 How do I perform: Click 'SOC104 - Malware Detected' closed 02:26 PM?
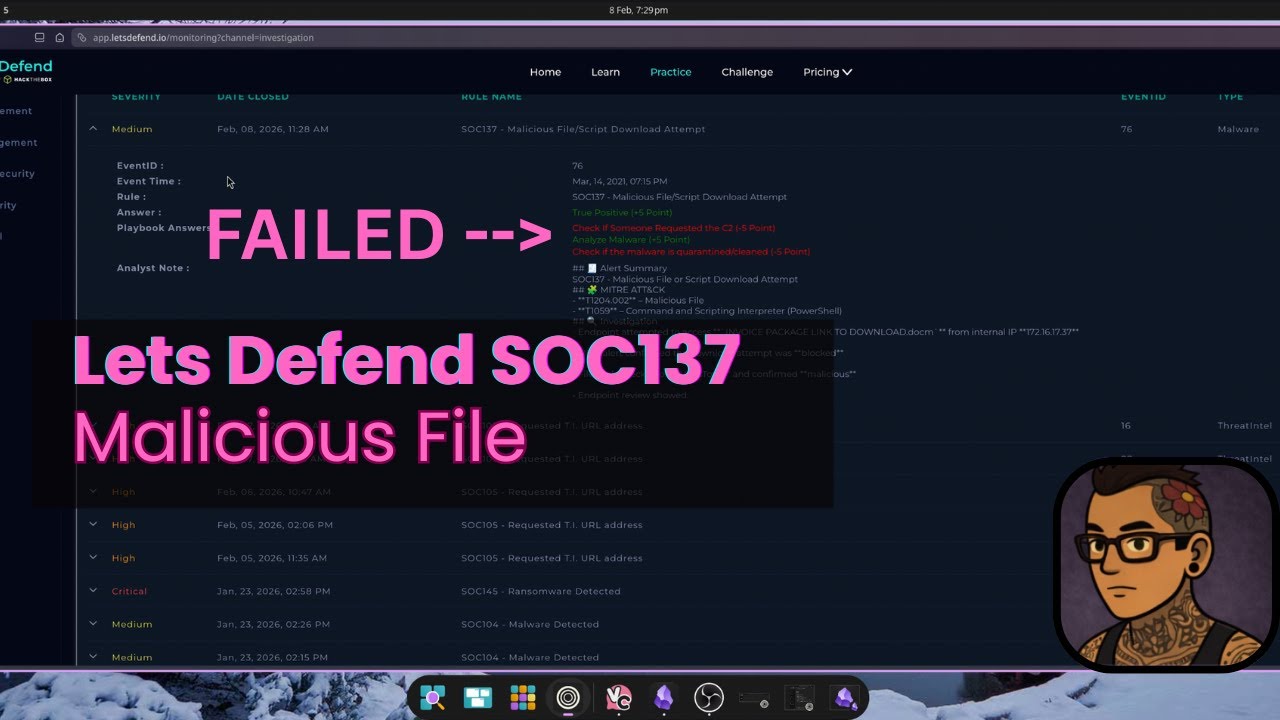pyautogui.click(x=530, y=623)
